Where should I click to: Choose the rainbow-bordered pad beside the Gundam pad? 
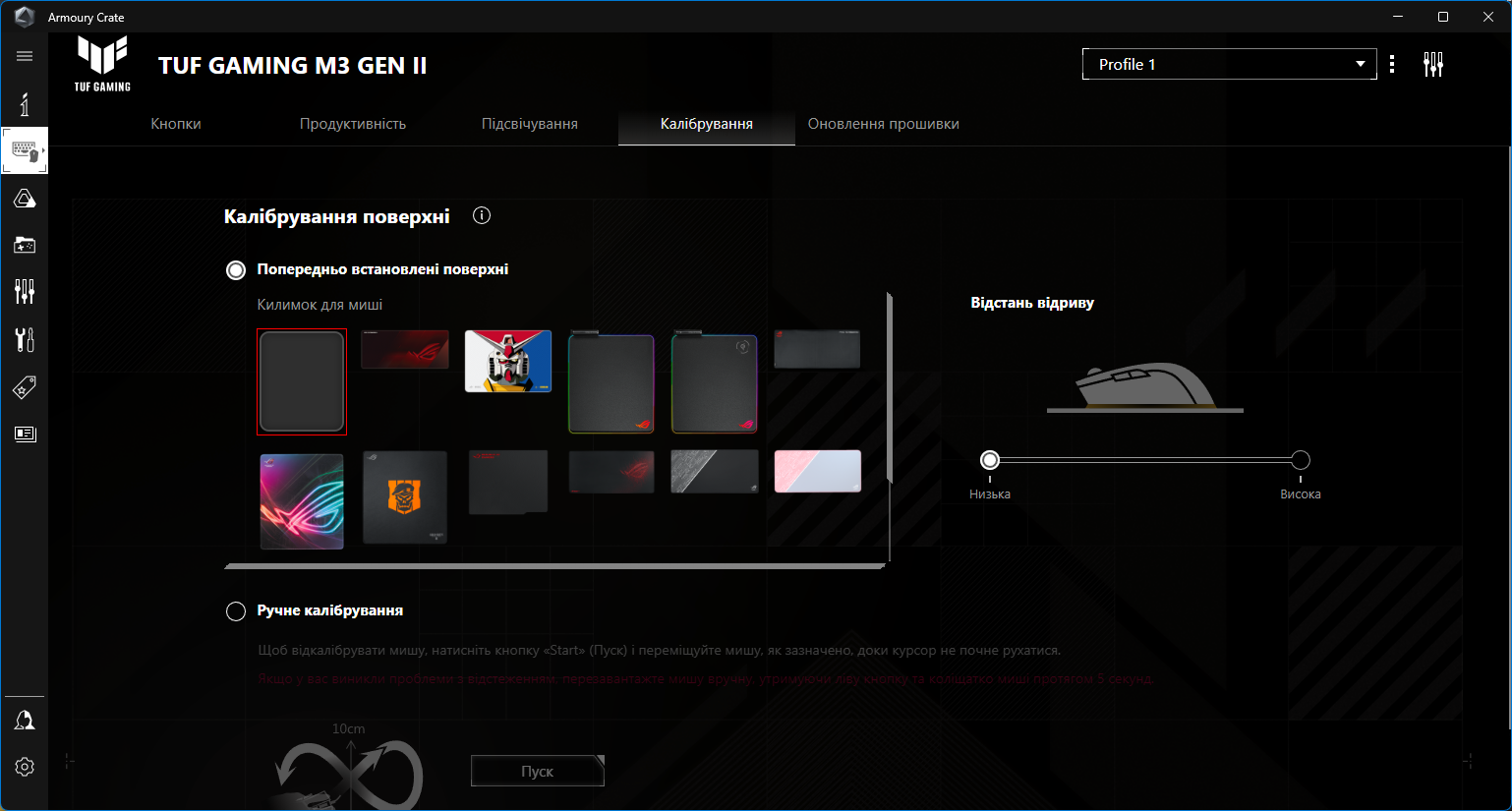point(611,382)
